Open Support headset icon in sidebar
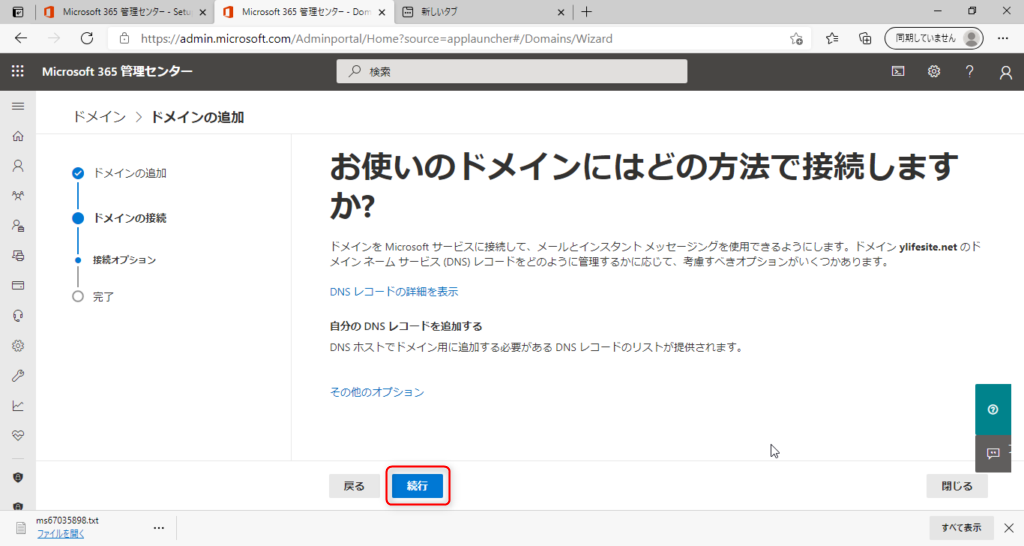 (18, 316)
